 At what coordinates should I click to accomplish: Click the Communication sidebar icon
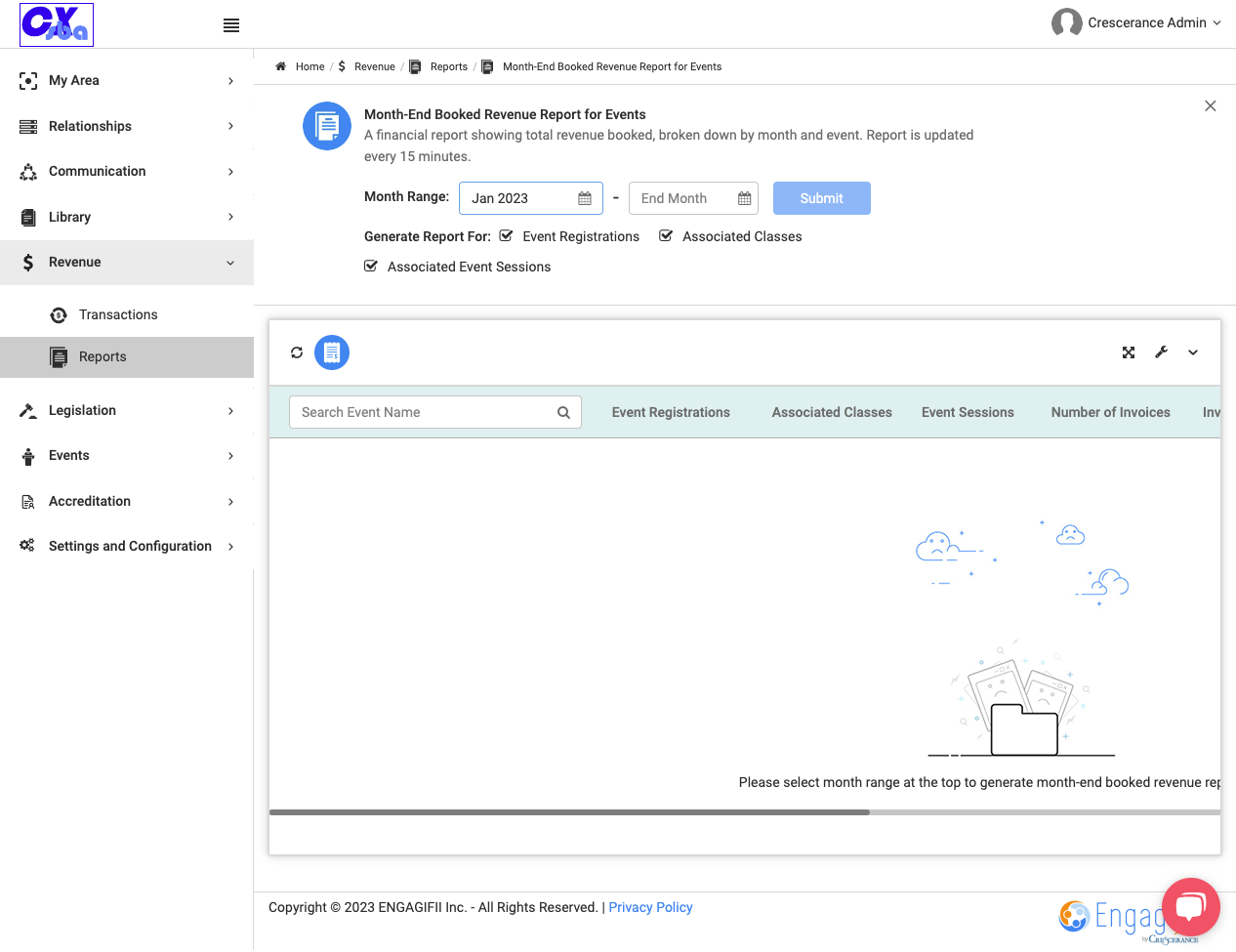[x=28, y=172]
